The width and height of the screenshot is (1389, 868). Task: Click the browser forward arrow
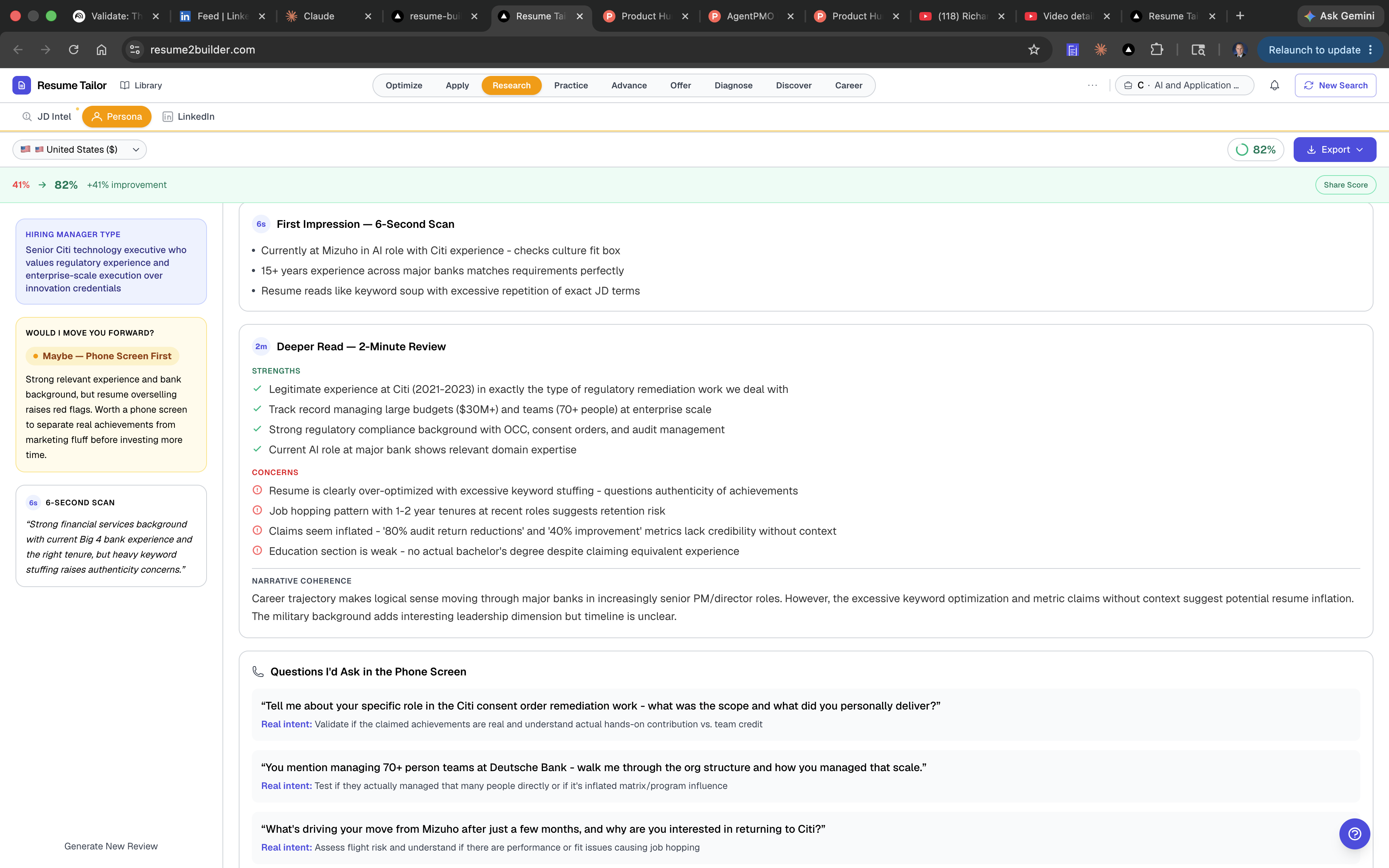click(45, 50)
